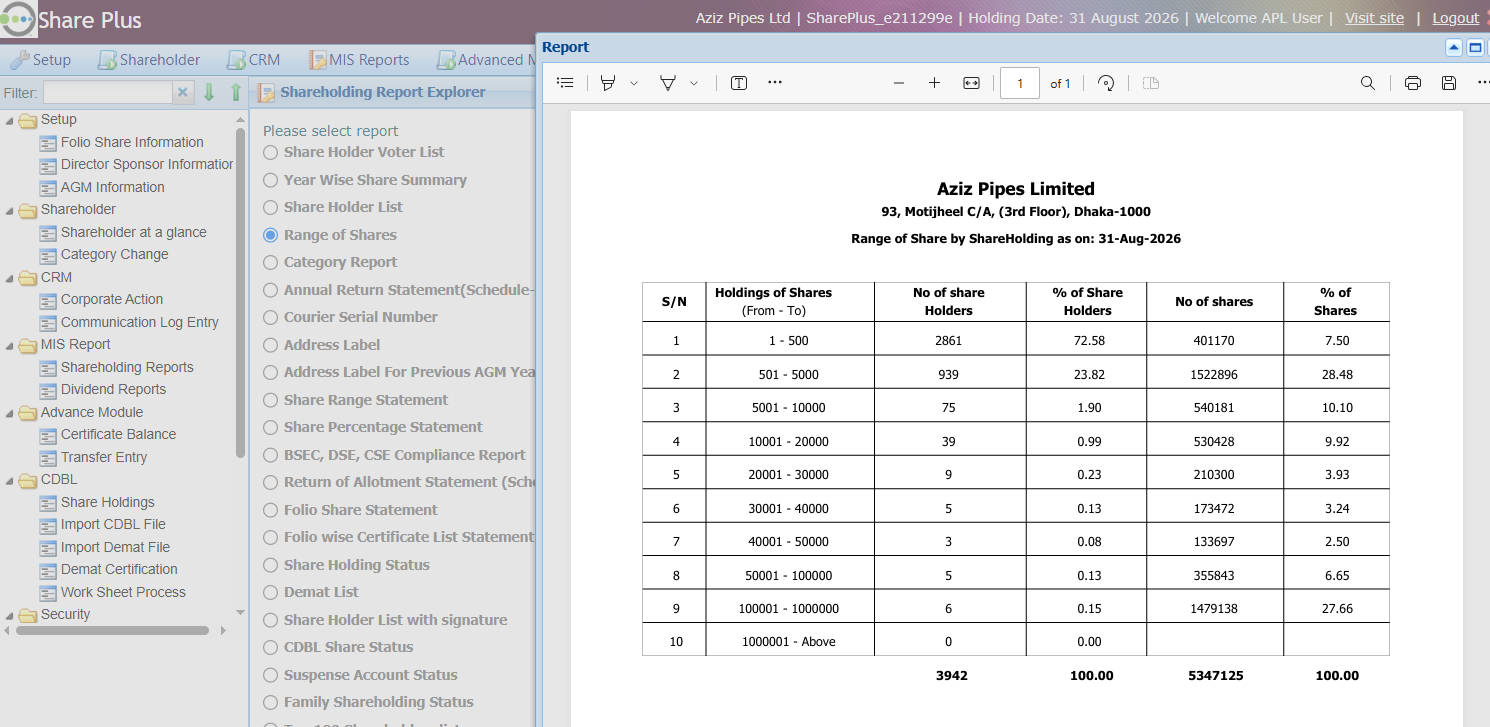This screenshot has width=1490, height=727.
Task: Collapse the Setup folder in the tree
Action: (x=10, y=121)
